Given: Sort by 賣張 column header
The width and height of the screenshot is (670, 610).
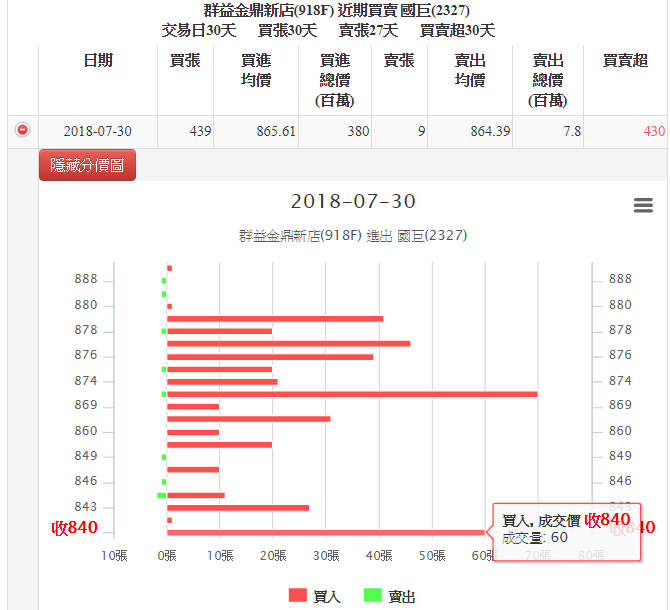Looking at the screenshot, I should tap(399, 61).
